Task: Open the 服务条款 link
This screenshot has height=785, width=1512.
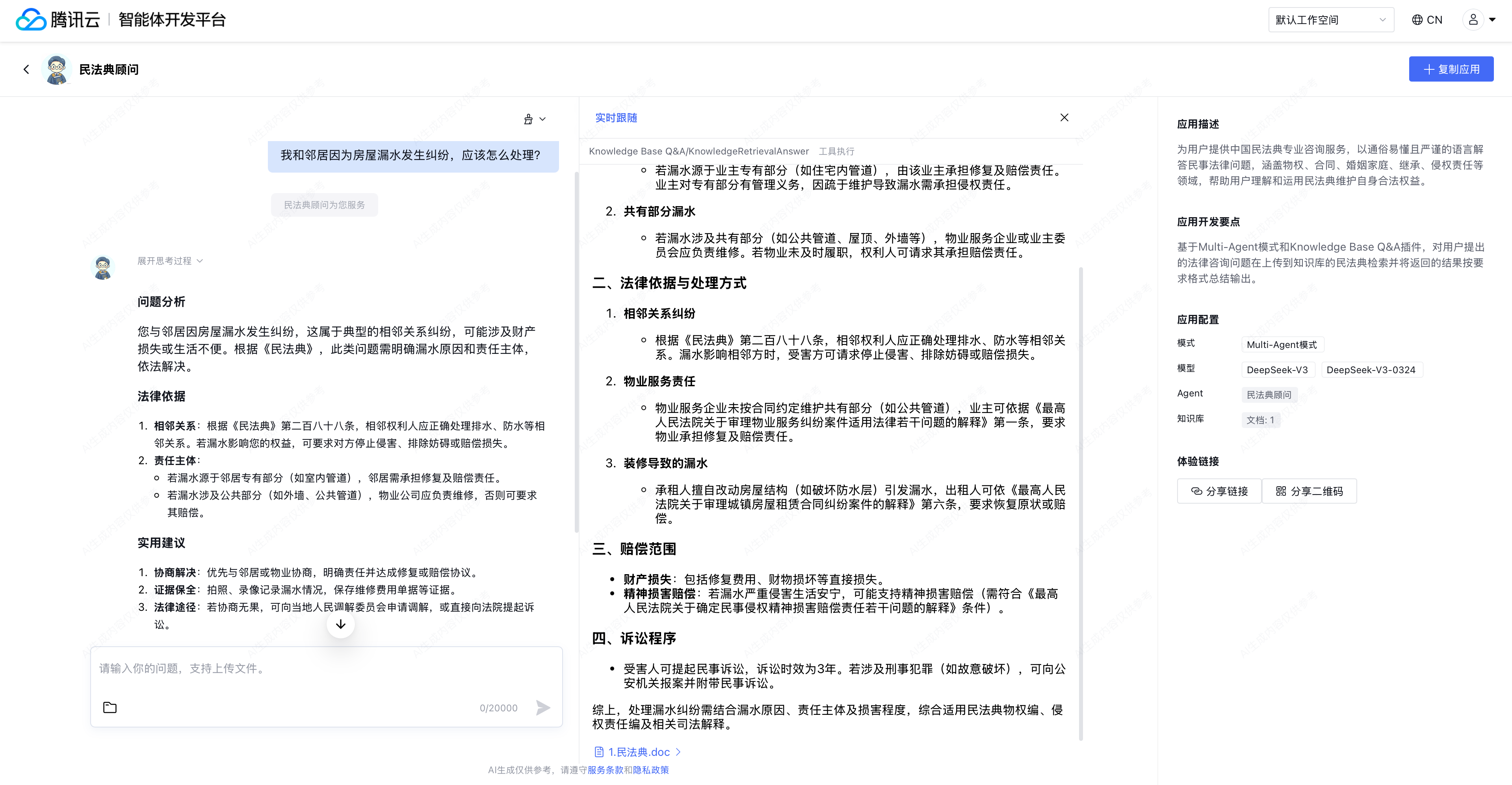Action: click(x=605, y=770)
